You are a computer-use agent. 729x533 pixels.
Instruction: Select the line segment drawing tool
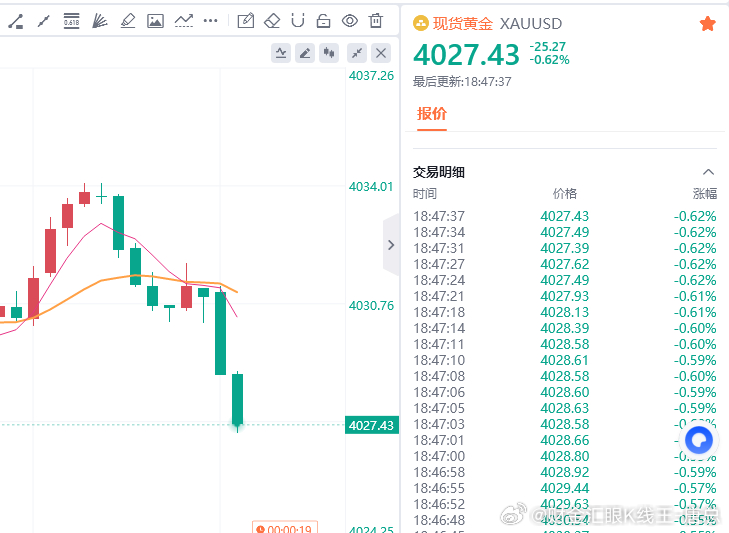coord(16,21)
